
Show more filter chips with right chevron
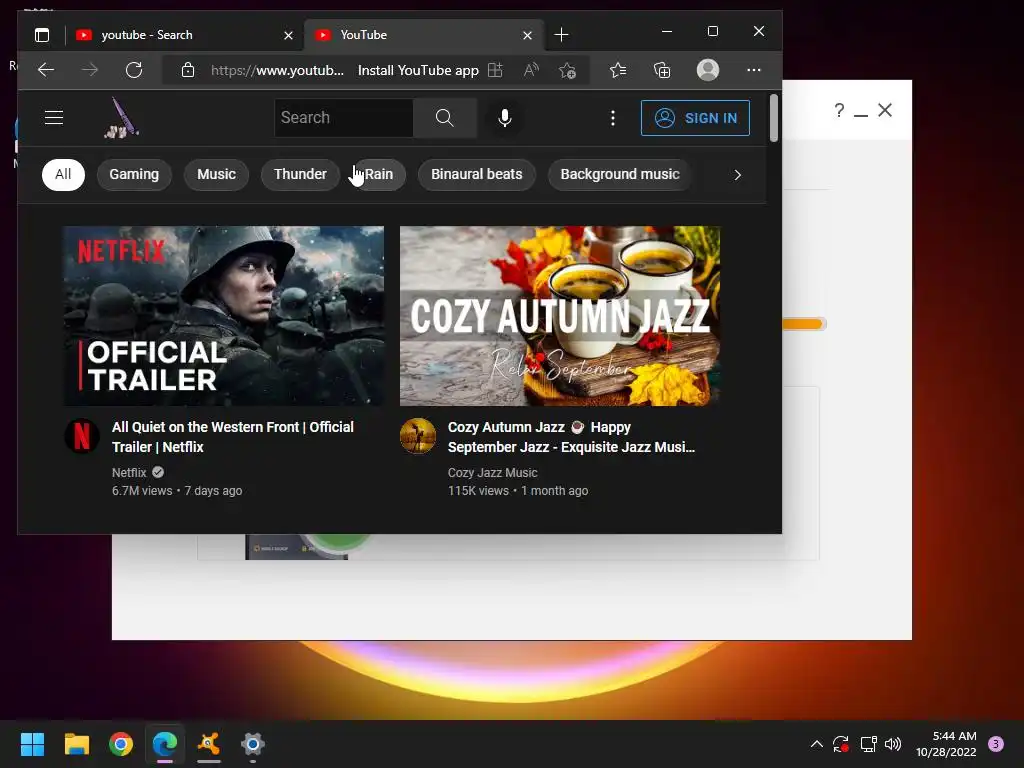pos(737,175)
